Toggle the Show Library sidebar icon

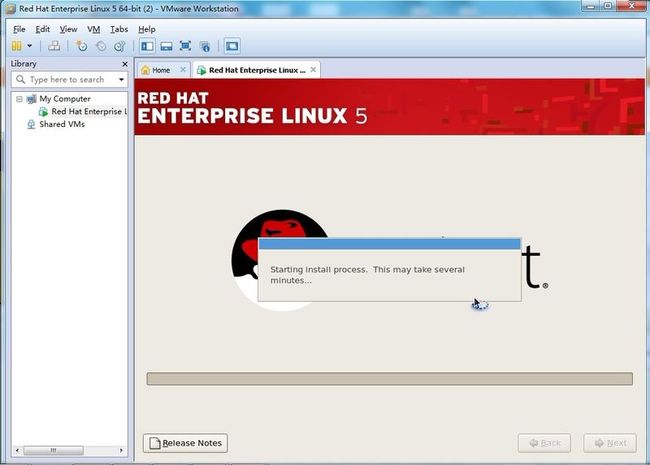click(x=147, y=46)
